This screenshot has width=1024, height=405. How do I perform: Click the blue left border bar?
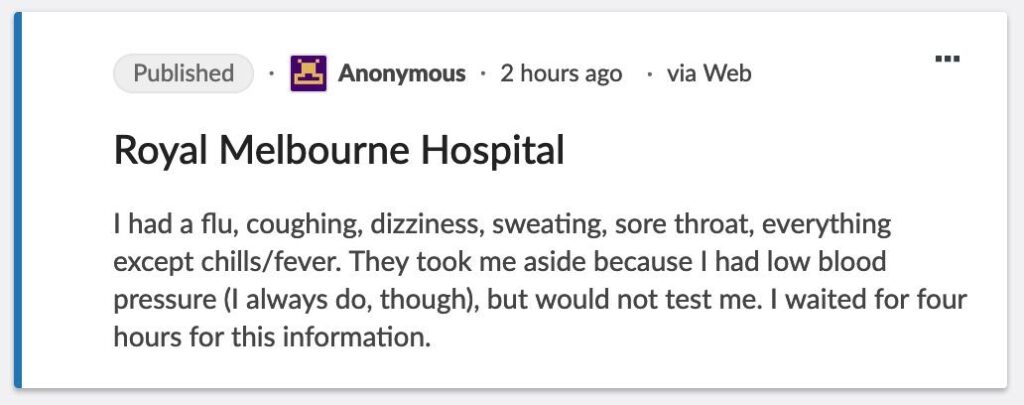18,200
